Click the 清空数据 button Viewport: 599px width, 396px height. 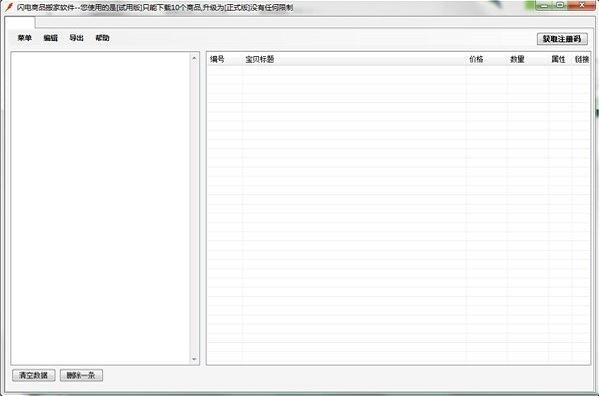point(34,375)
